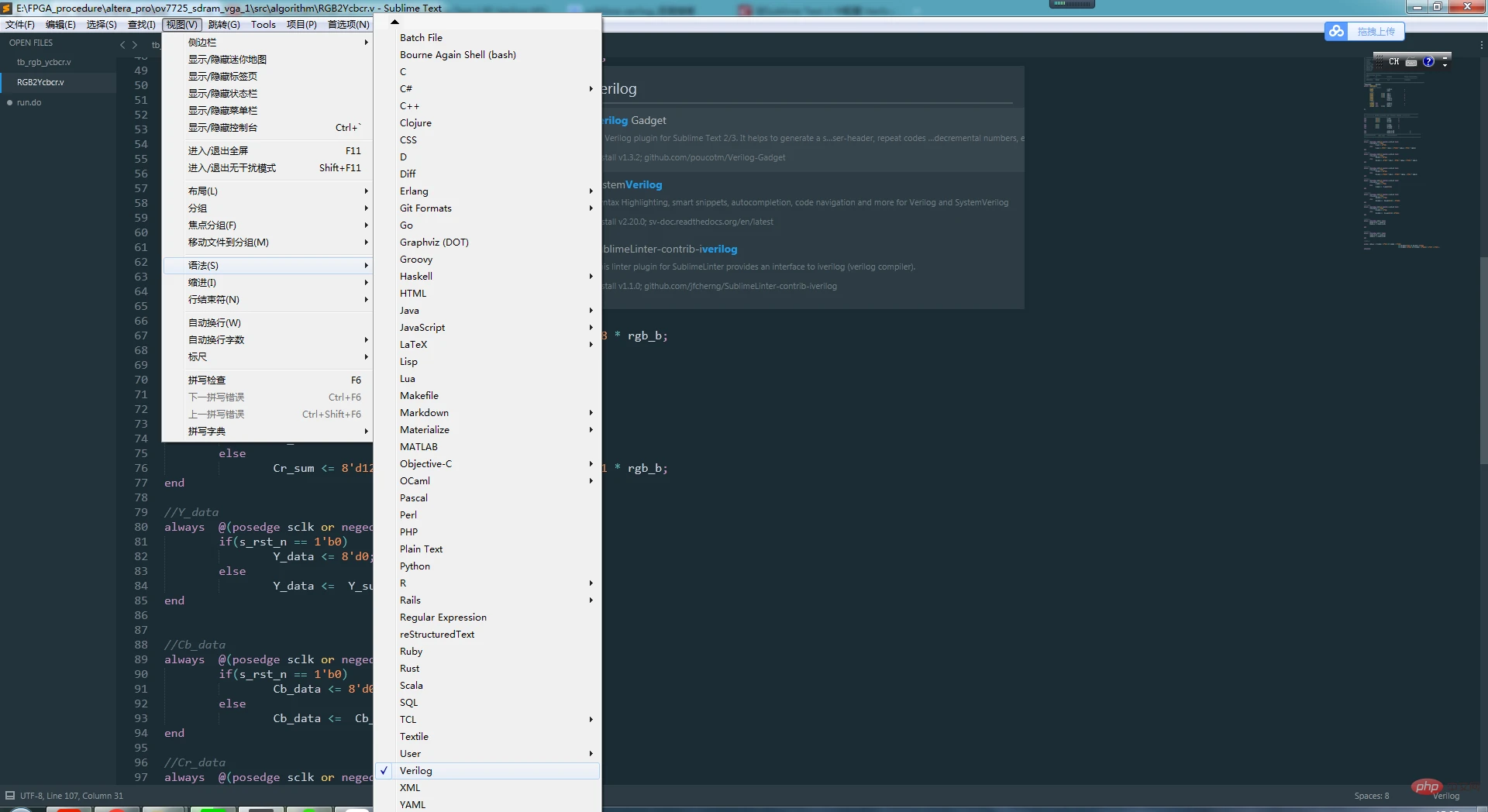
Task: Click the 拖拽上传 upload button
Action: [x=1376, y=31]
